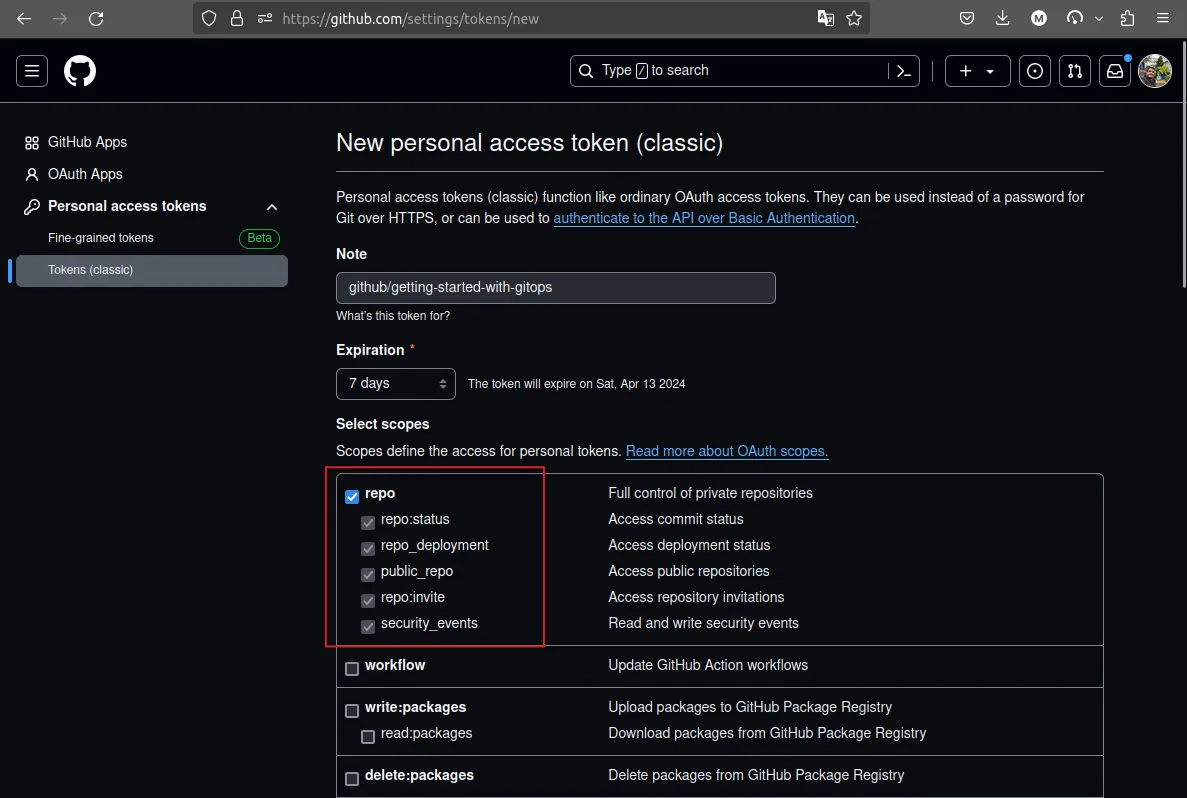Open the command palette icon
The width and height of the screenshot is (1187, 798).
point(903,71)
